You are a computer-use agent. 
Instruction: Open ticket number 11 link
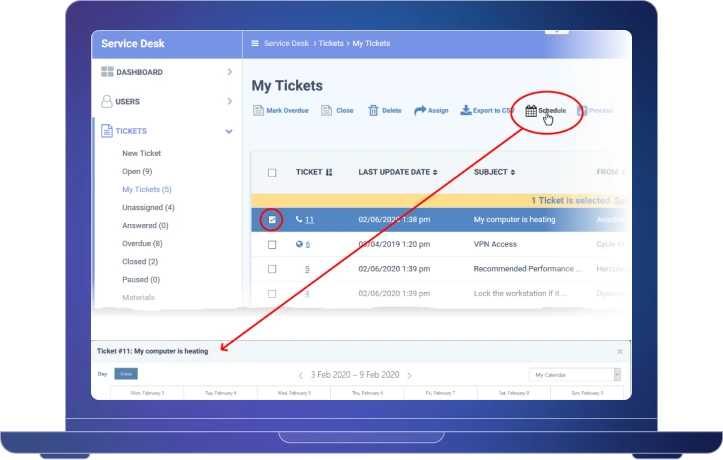[309, 219]
